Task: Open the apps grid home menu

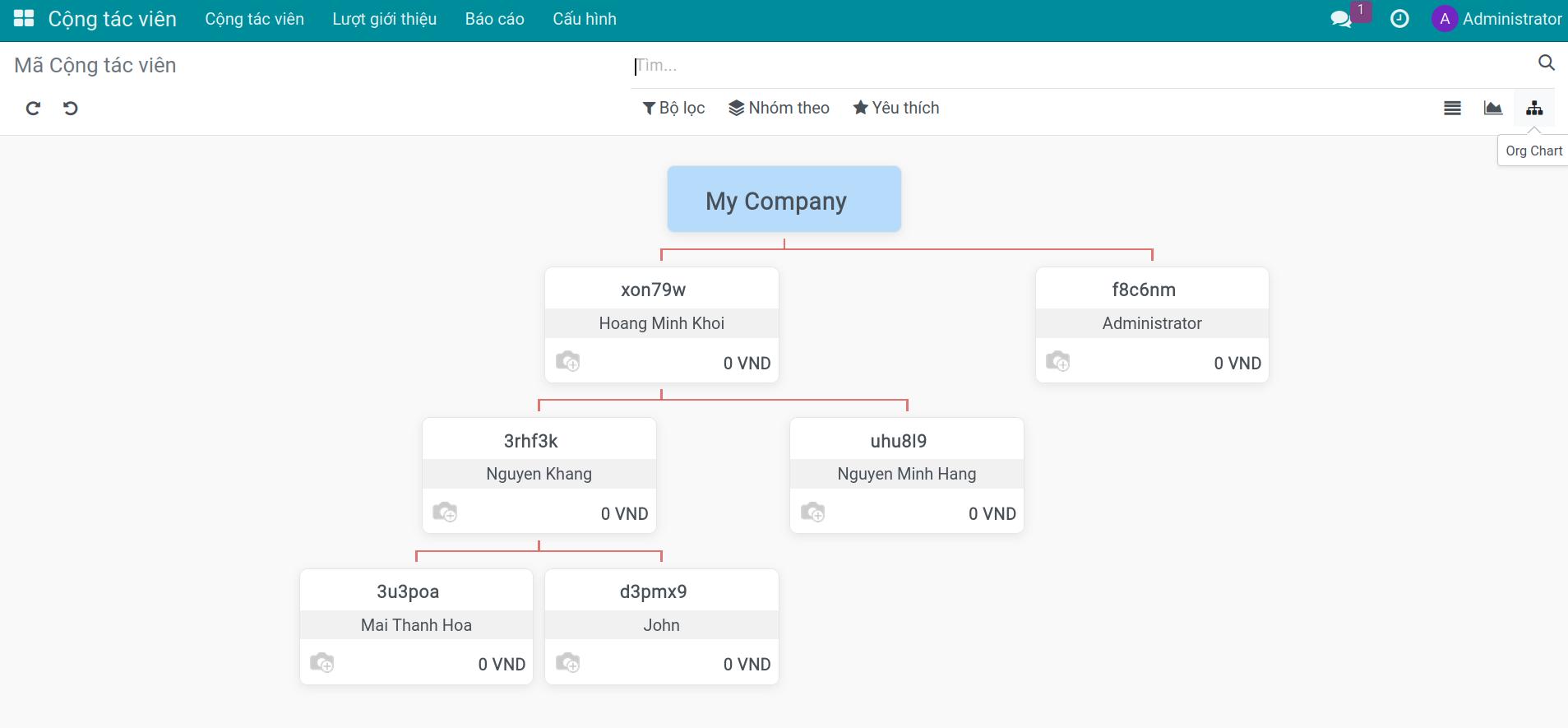Action: (x=24, y=18)
